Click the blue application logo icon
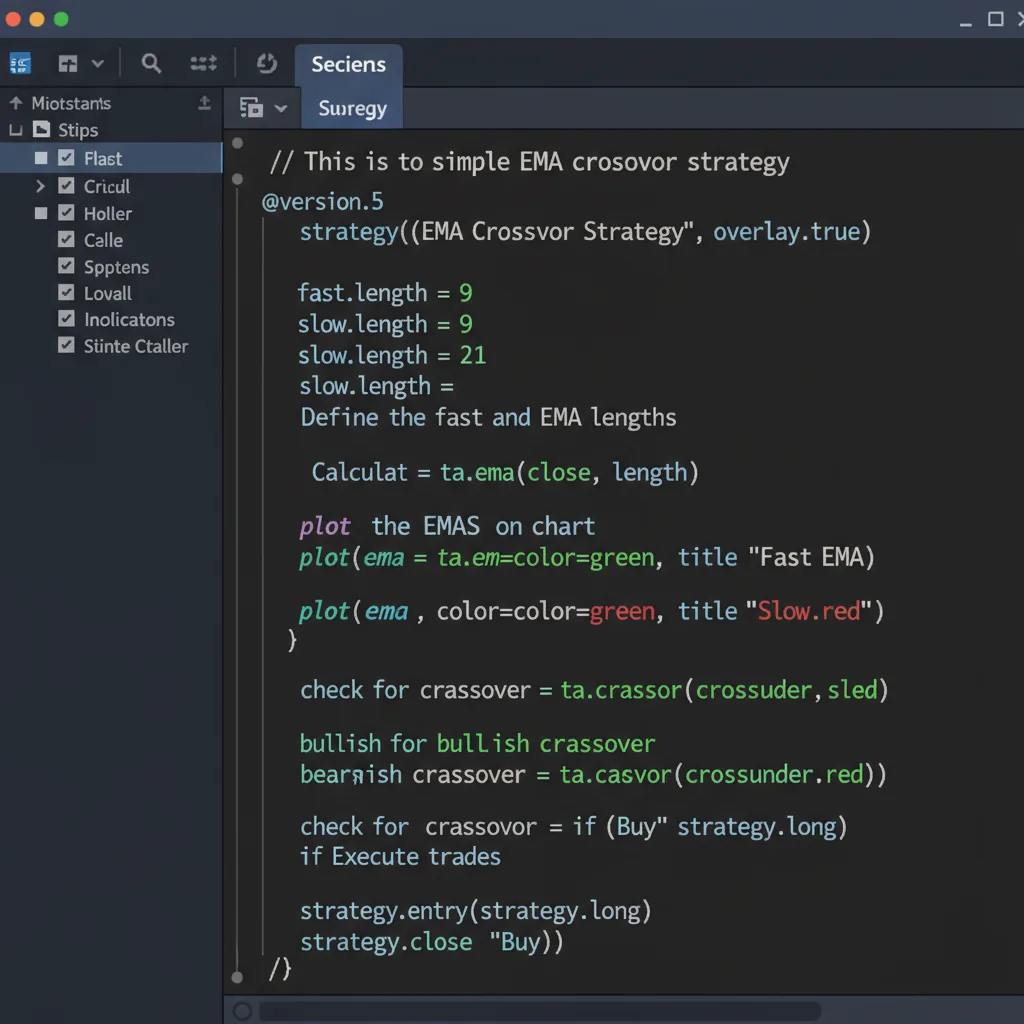The height and width of the screenshot is (1024, 1024). 19,63
